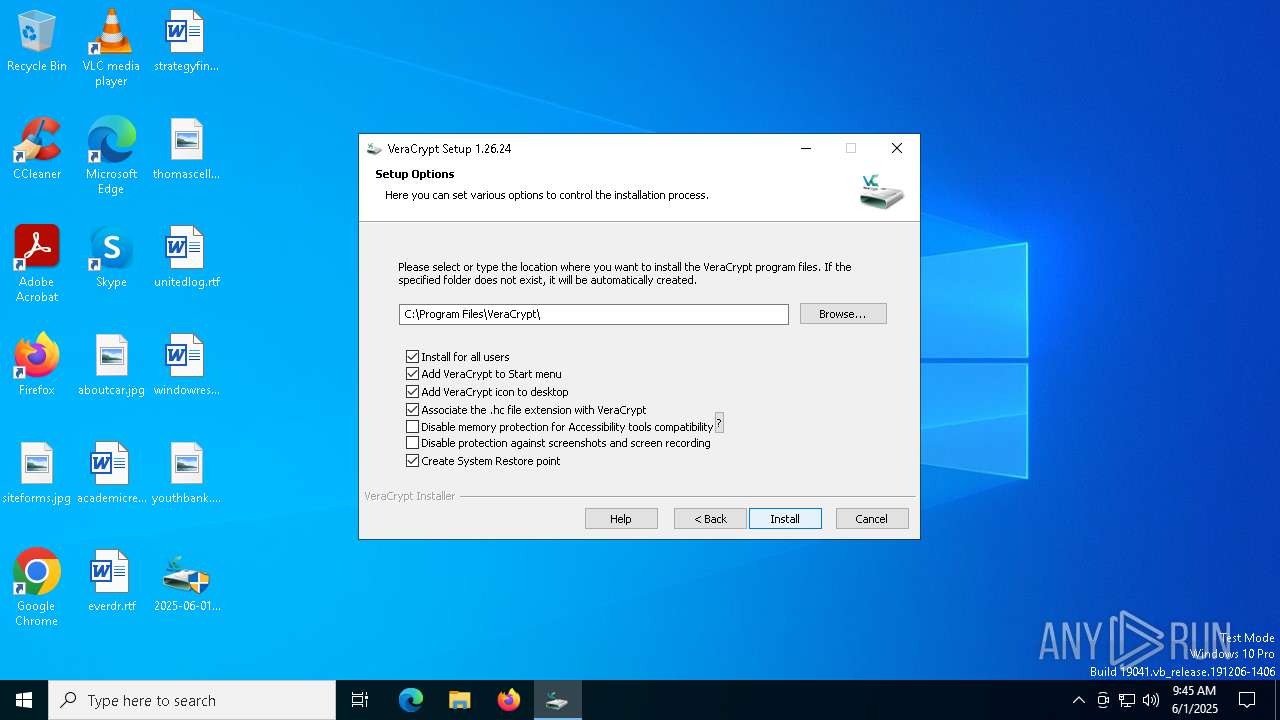Open VLC media player shortcut
Image resolution: width=1280 pixels, height=720 pixels.
point(111,47)
